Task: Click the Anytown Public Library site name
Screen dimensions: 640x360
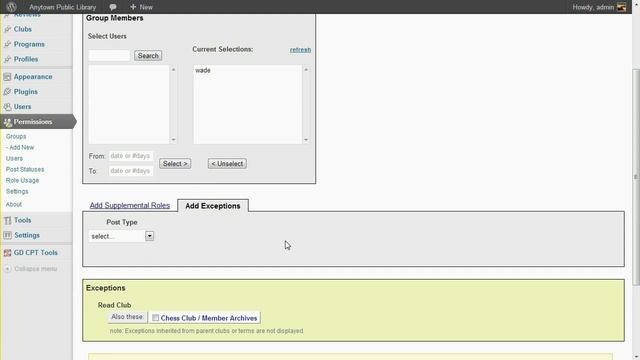Action: [x=62, y=7]
